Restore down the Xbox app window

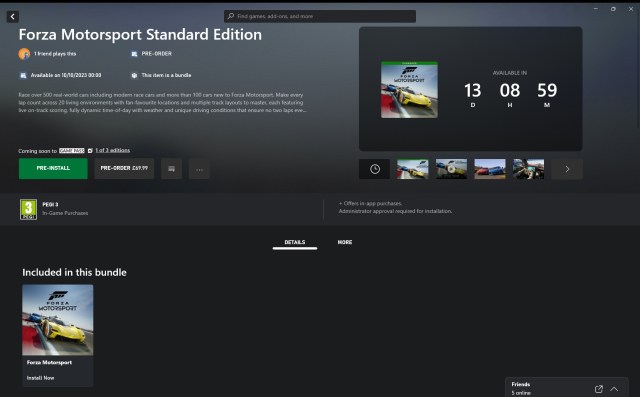point(613,9)
